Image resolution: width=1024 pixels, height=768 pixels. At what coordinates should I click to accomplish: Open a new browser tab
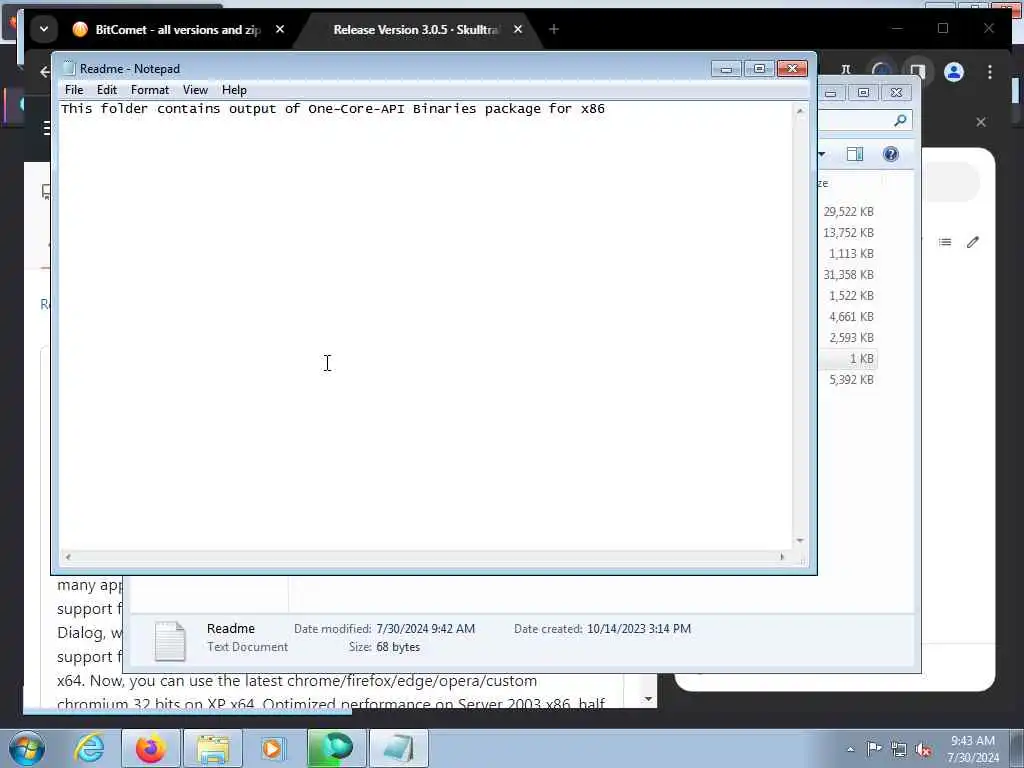click(x=554, y=29)
